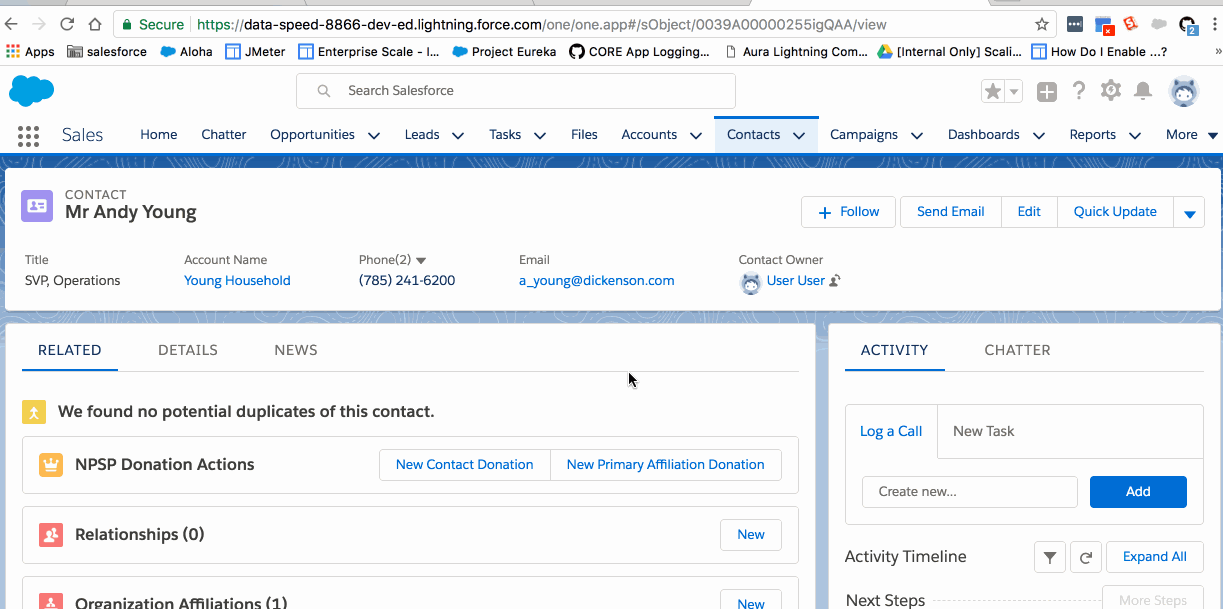Click the Create new... input field
Viewport: 1223px width, 609px height.
970,492
